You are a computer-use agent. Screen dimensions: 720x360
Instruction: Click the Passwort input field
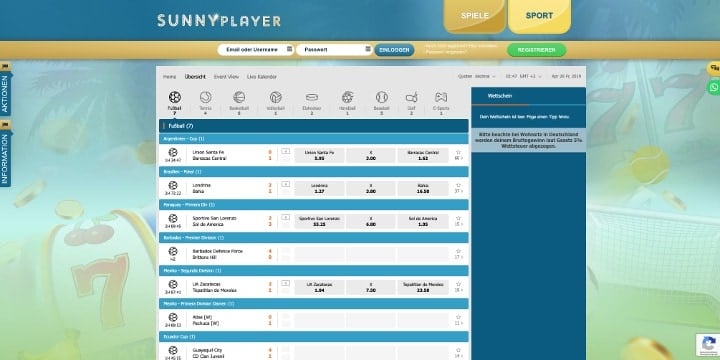334,50
